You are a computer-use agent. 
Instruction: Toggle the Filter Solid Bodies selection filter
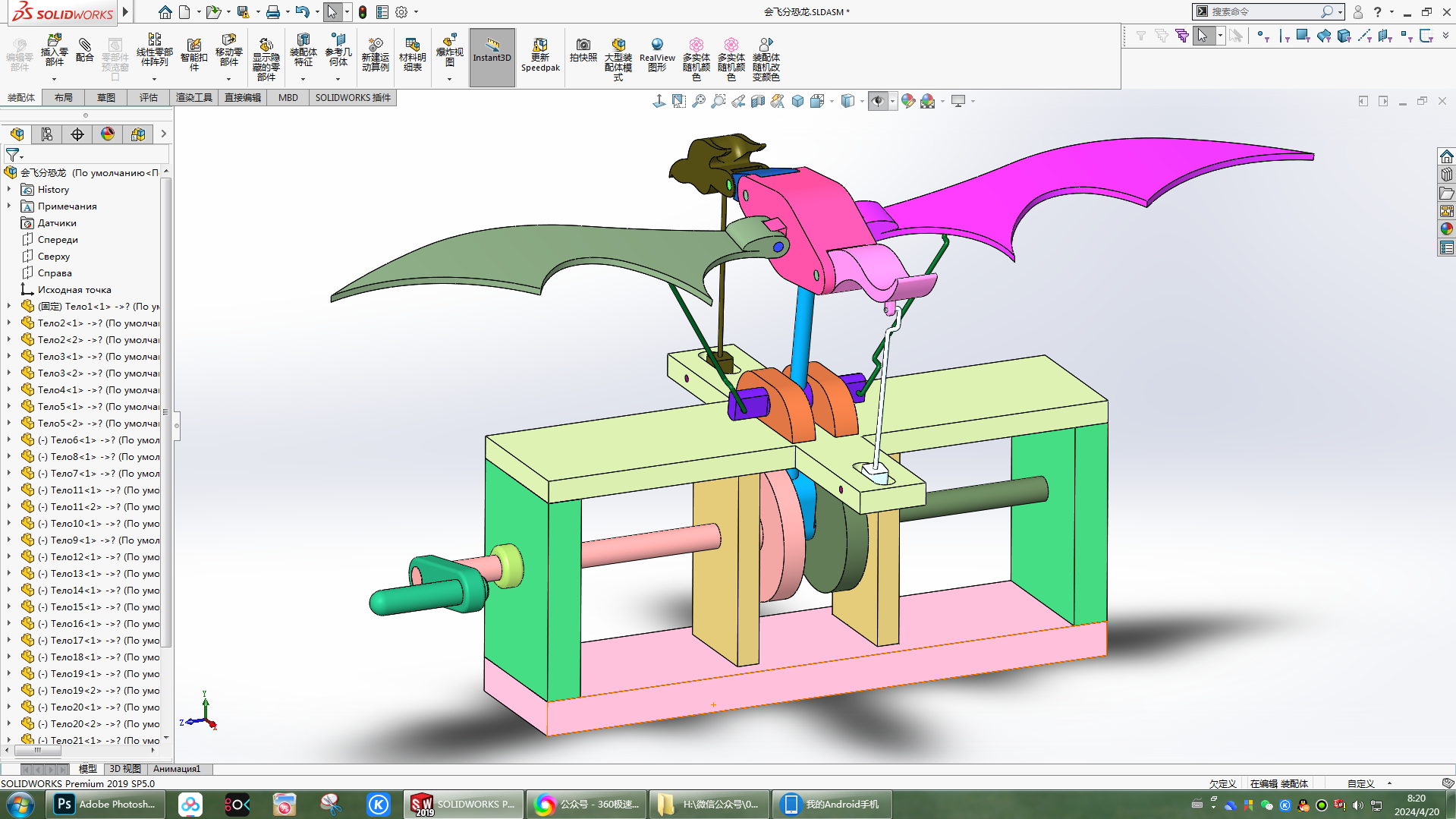1344,36
